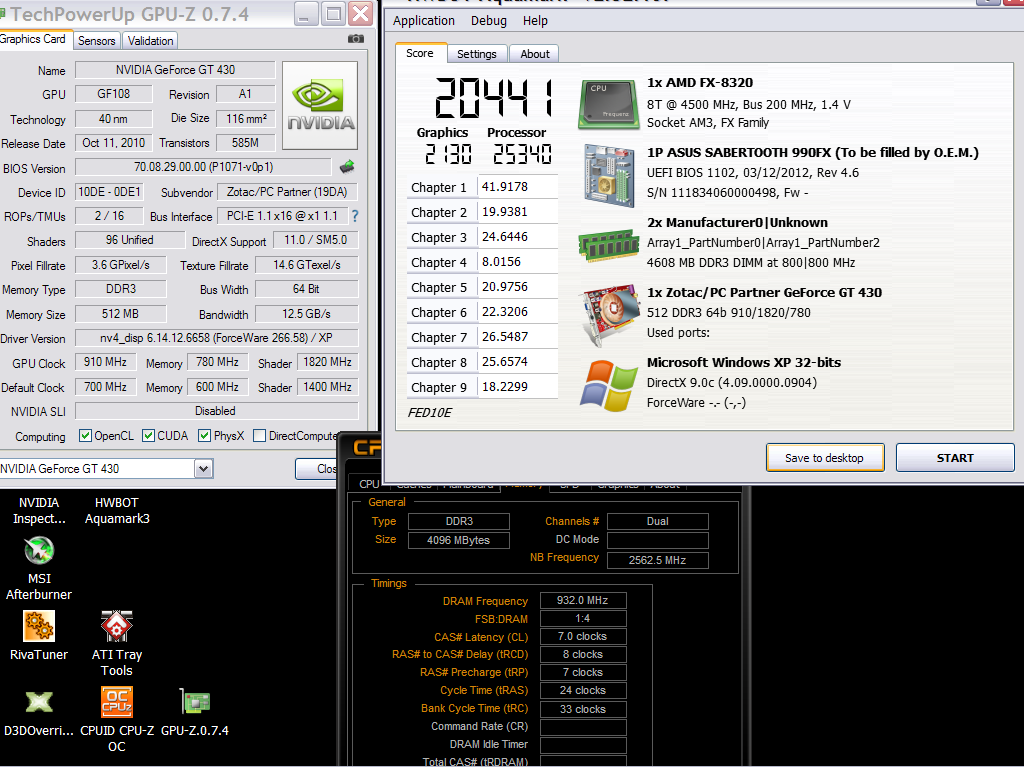Viewport: 1024px width, 768px height.
Task: Select the Score tab in Aquamark
Action: 420,53
